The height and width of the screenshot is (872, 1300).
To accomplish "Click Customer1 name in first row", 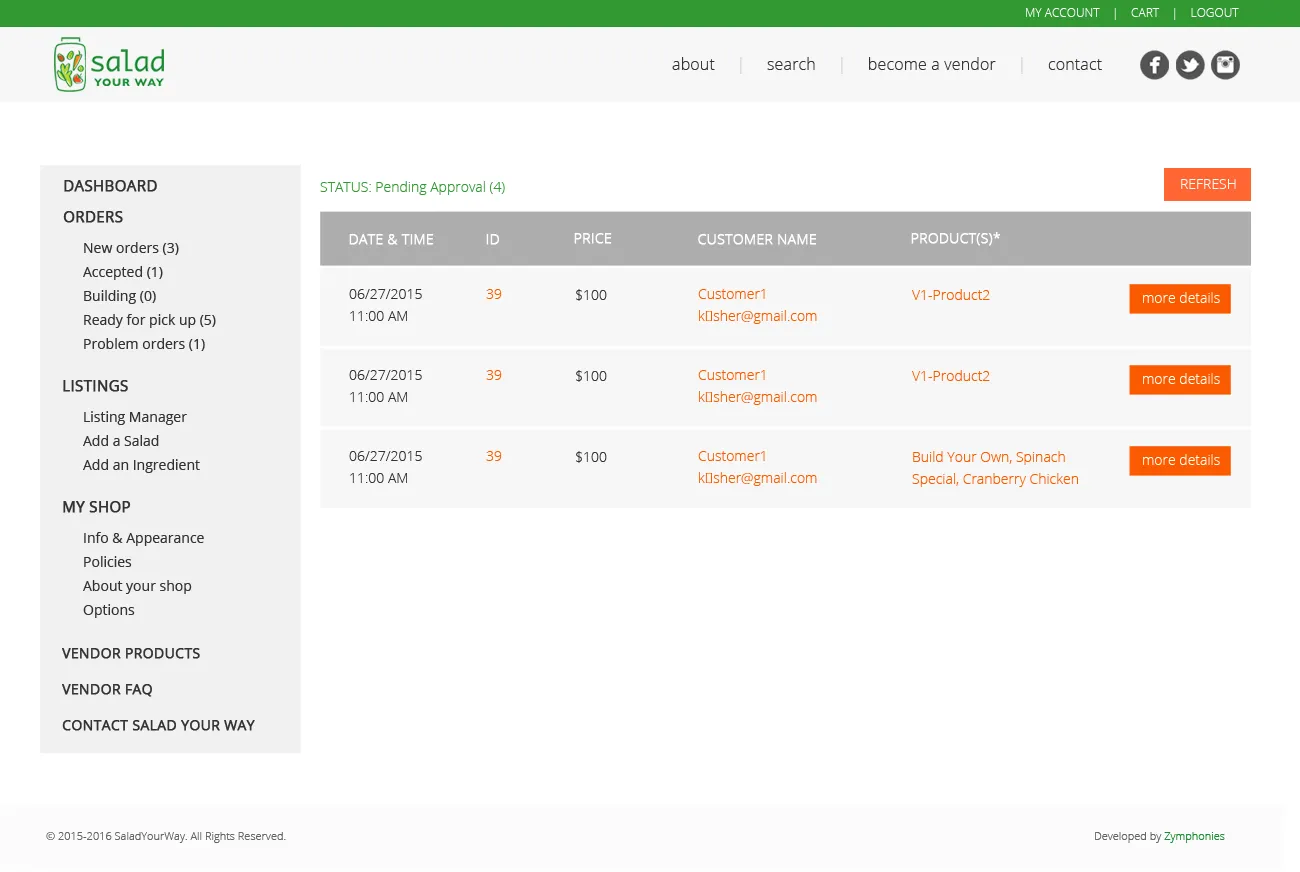I will click(x=732, y=294).
